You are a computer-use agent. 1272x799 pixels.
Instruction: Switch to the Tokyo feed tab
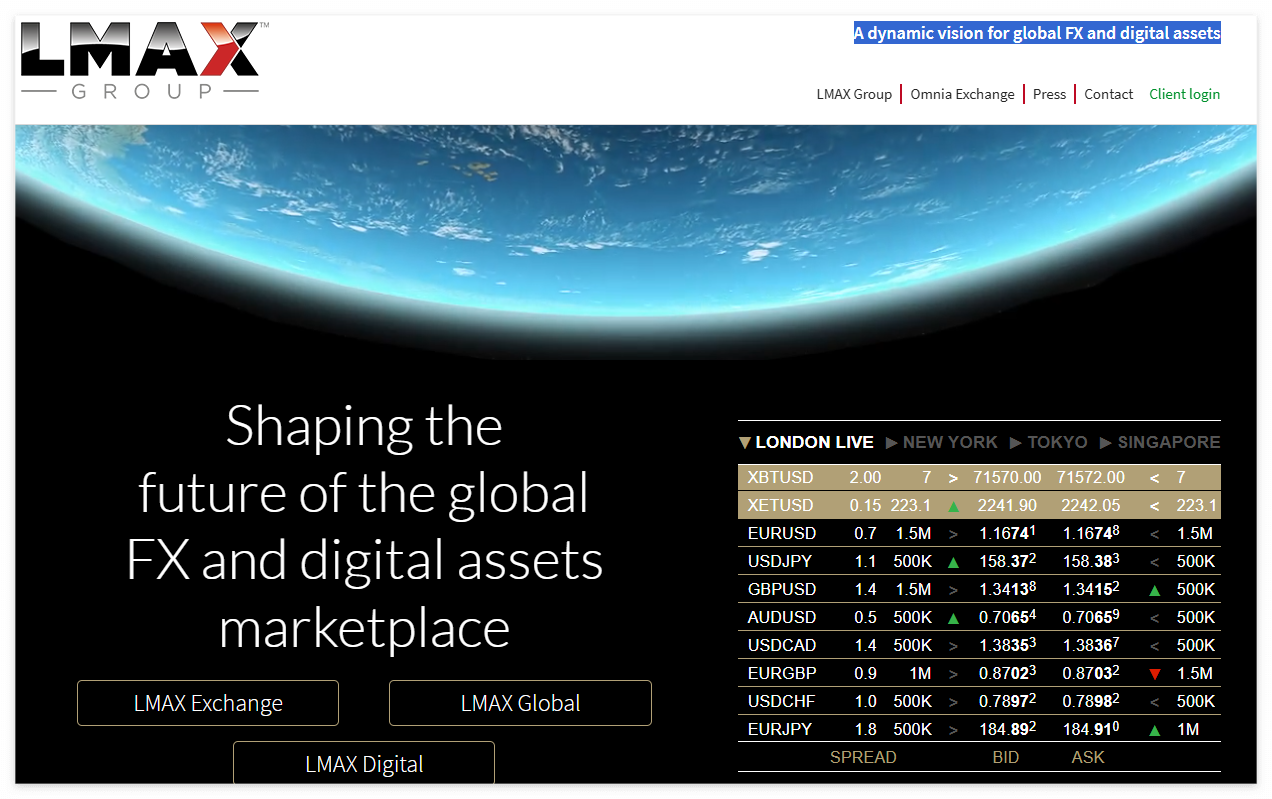[x=1057, y=442]
